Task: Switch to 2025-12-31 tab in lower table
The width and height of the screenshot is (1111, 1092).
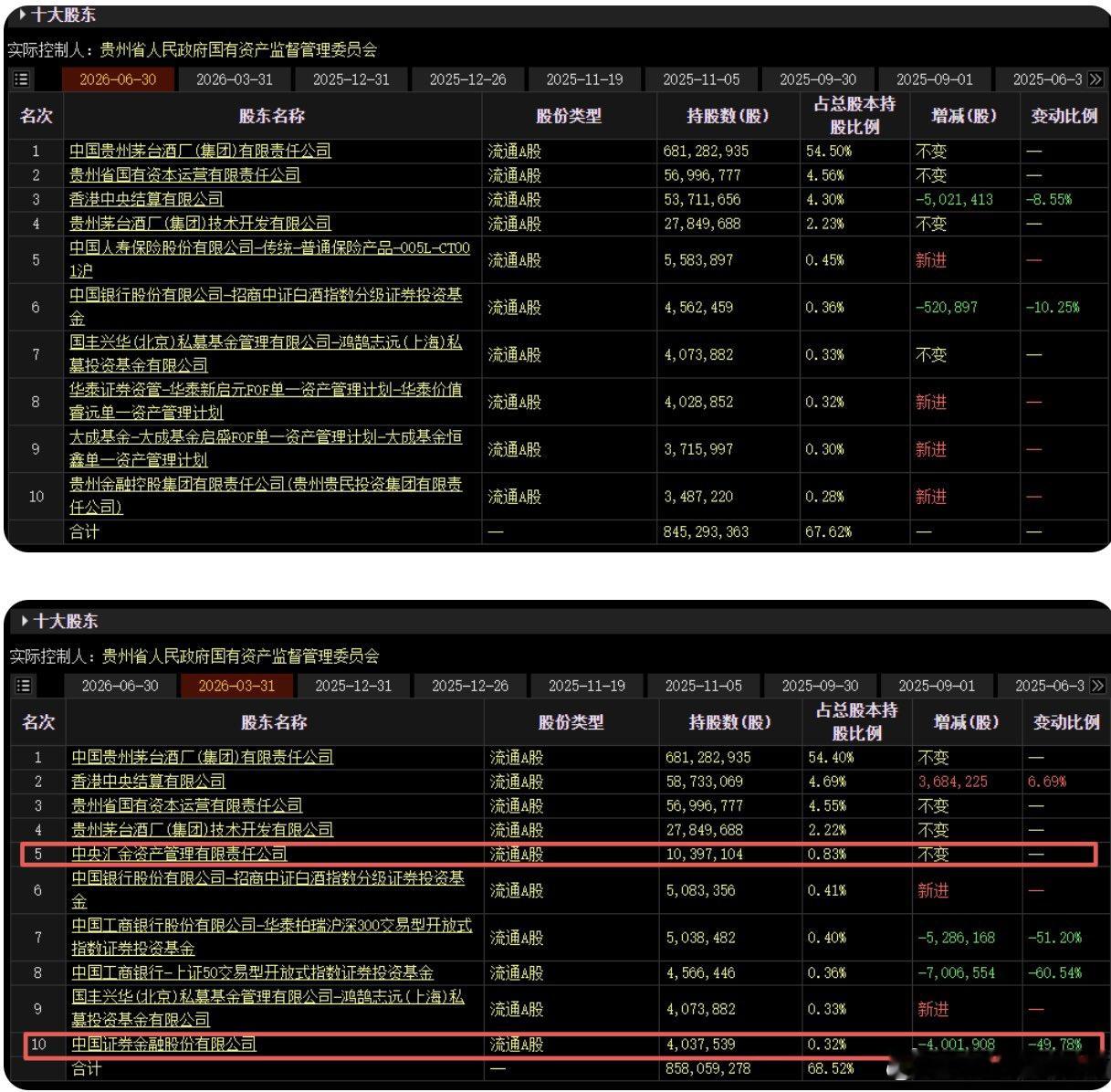Action: [x=353, y=686]
